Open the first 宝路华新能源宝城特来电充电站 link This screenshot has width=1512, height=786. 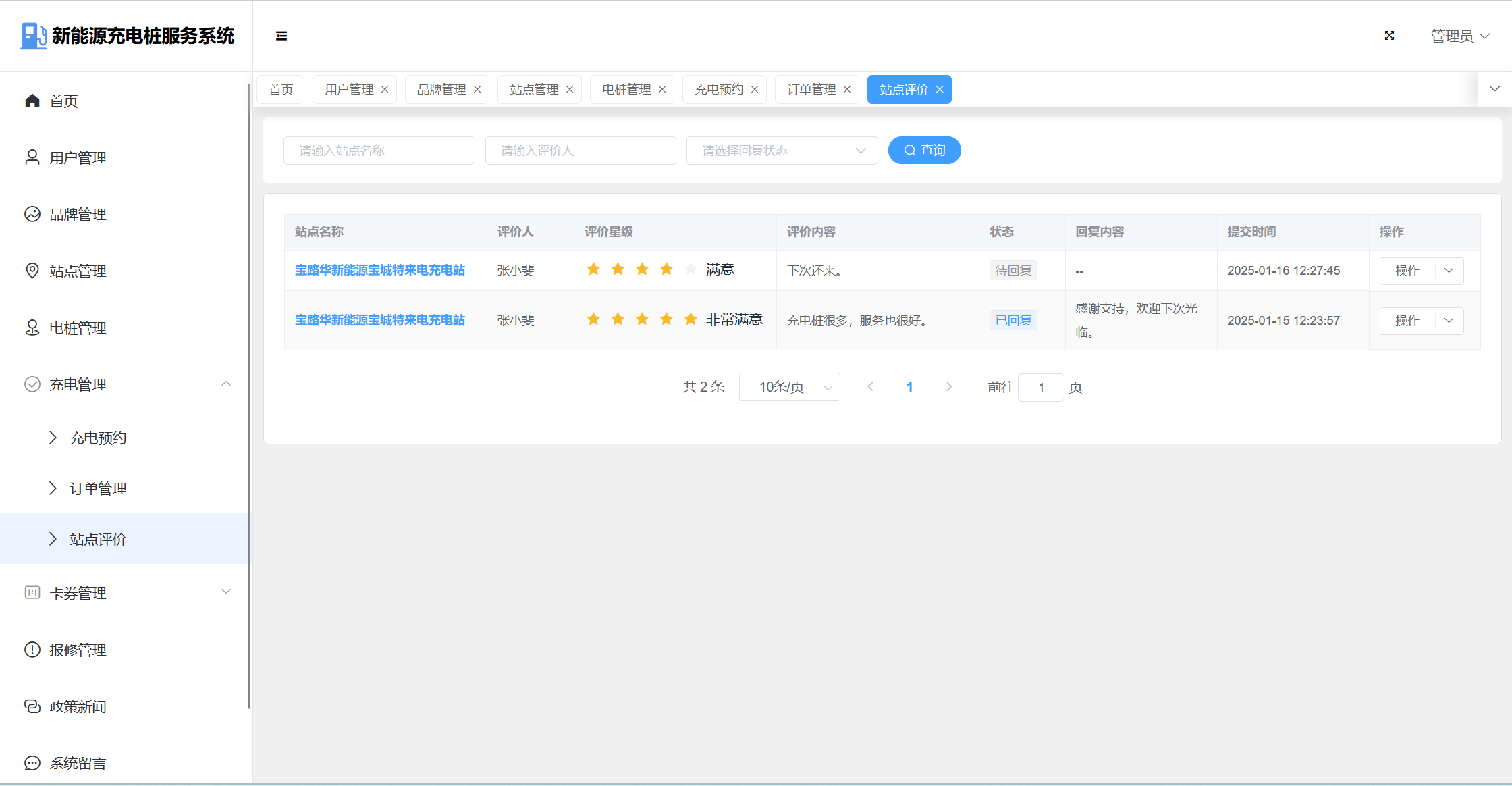[380, 270]
